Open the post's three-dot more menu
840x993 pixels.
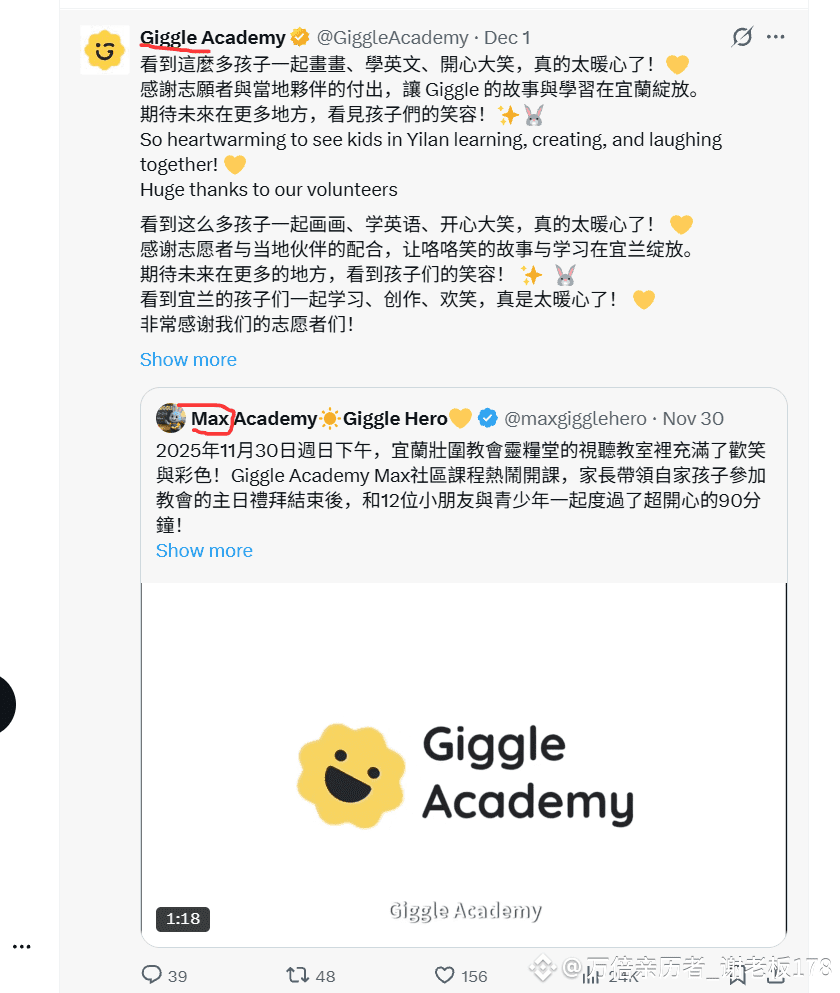point(775,37)
